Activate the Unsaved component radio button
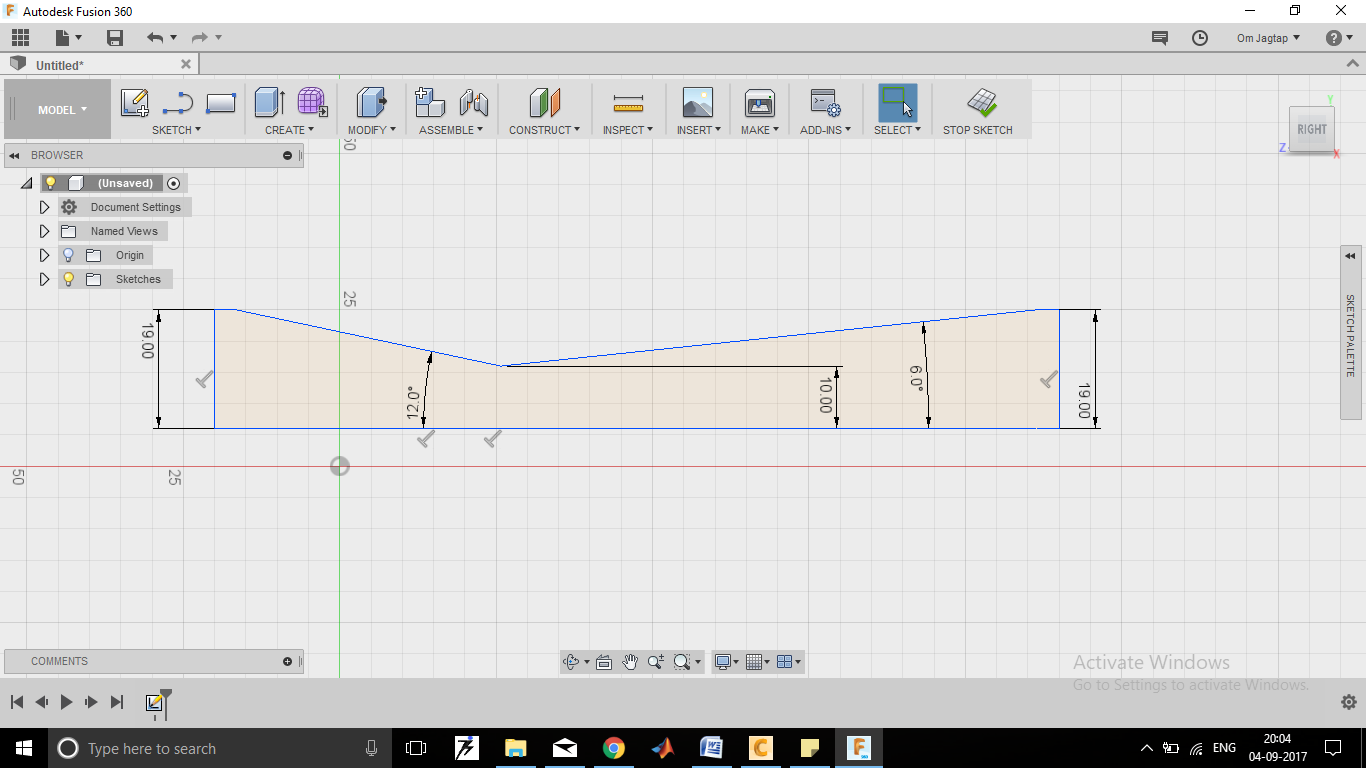Image resolution: width=1366 pixels, height=768 pixels. [171, 183]
